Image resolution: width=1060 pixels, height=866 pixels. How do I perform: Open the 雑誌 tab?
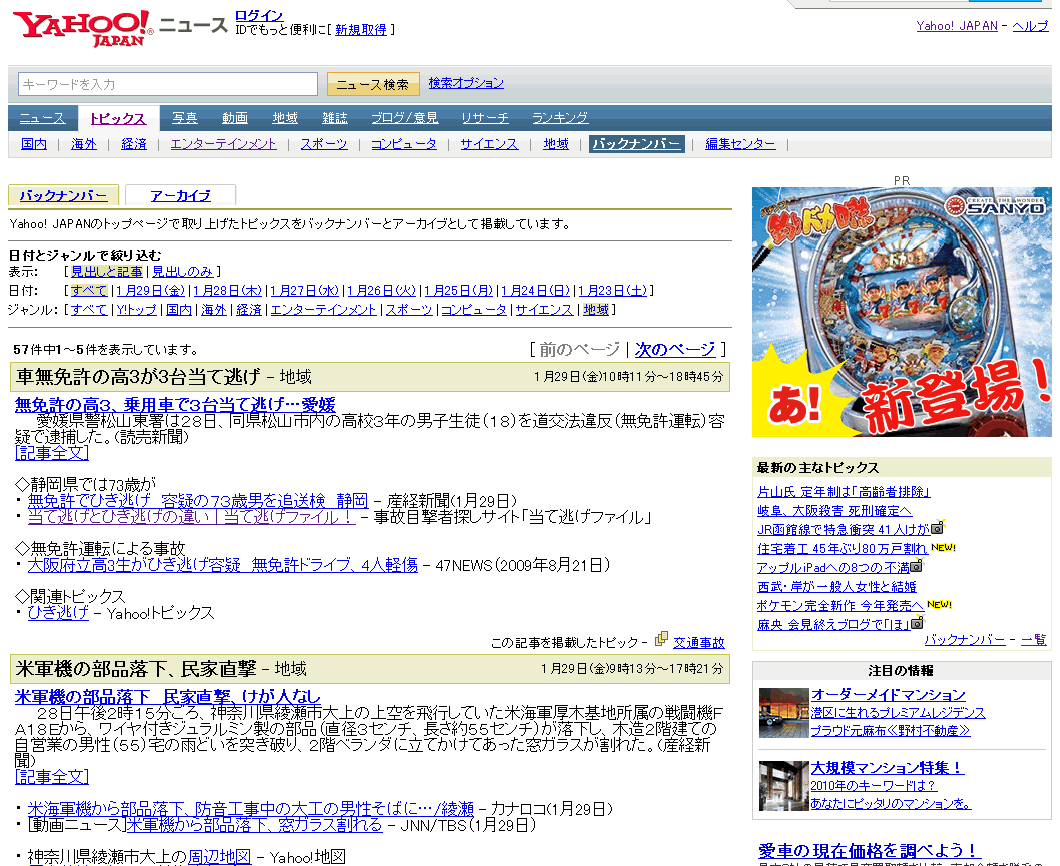pos(335,118)
